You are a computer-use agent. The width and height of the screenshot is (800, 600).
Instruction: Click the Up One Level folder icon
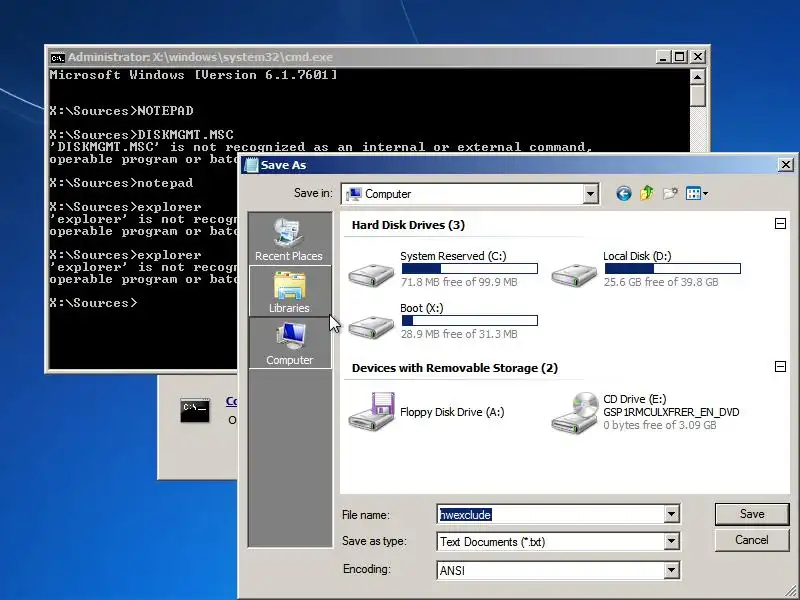tap(647, 193)
